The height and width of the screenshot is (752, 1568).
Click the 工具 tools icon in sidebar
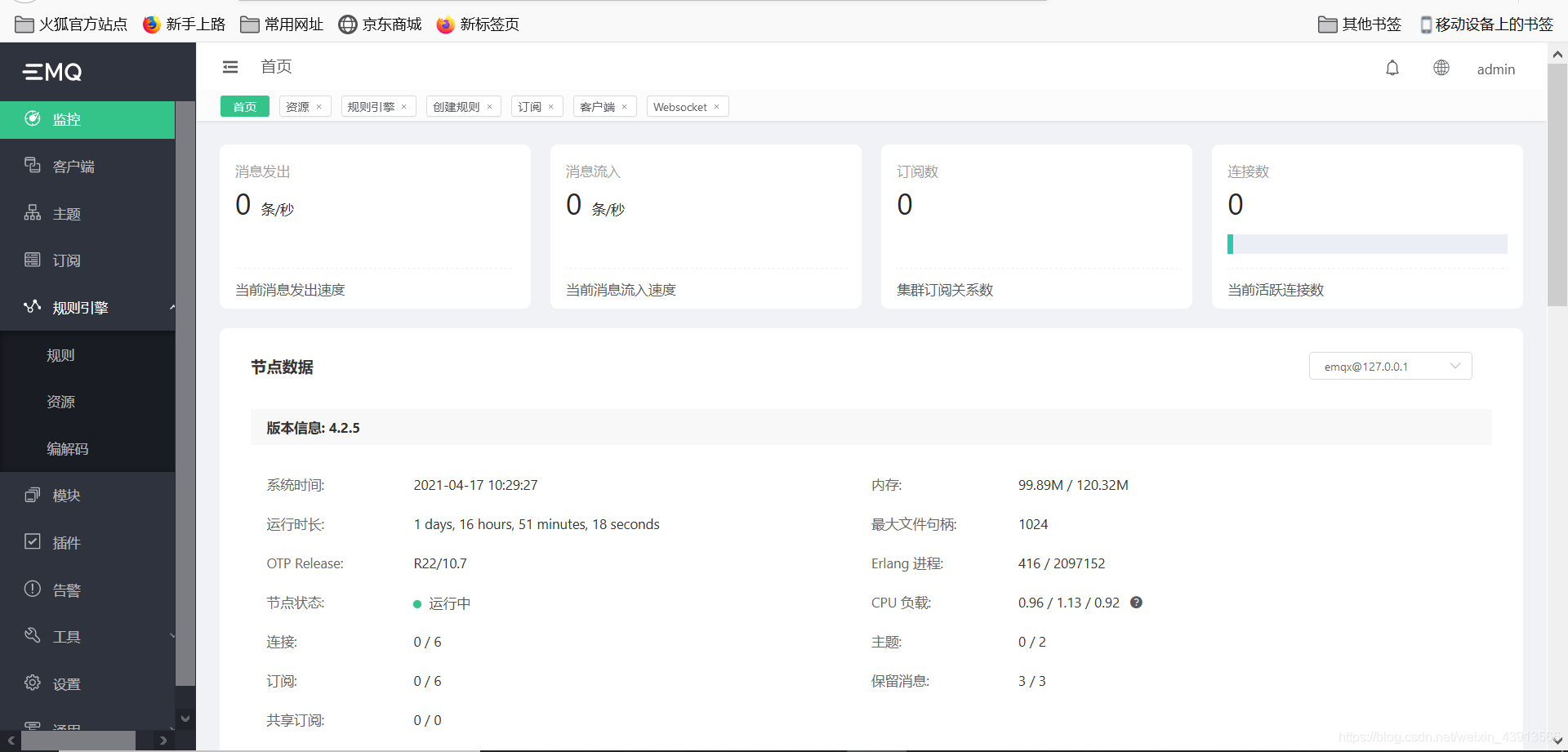(x=33, y=635)
